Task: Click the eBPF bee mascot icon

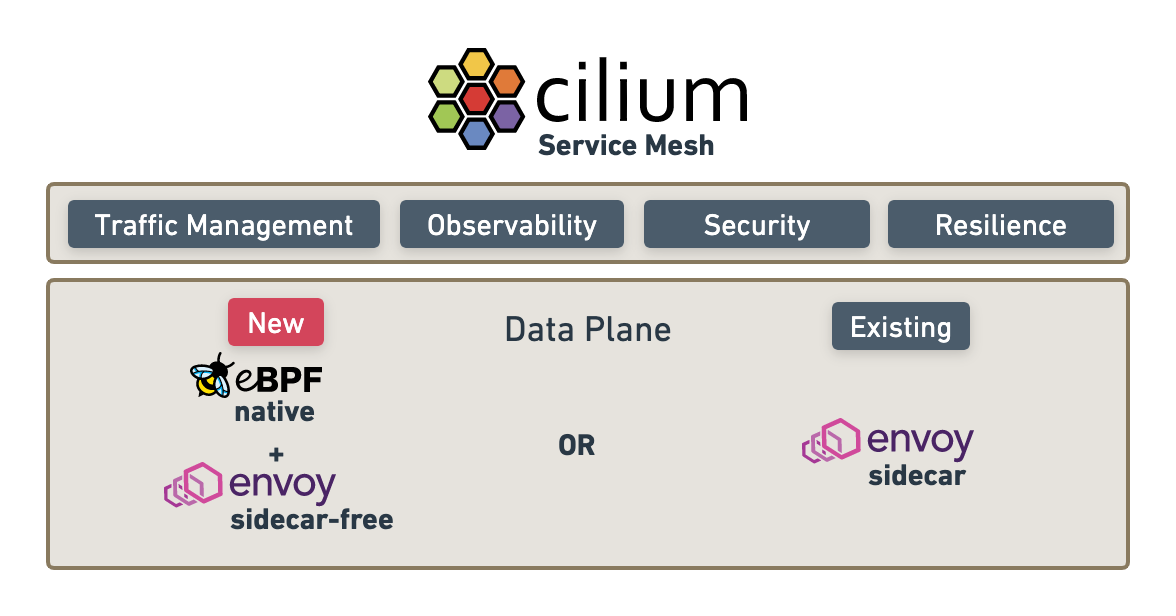Action: (212, 375)
